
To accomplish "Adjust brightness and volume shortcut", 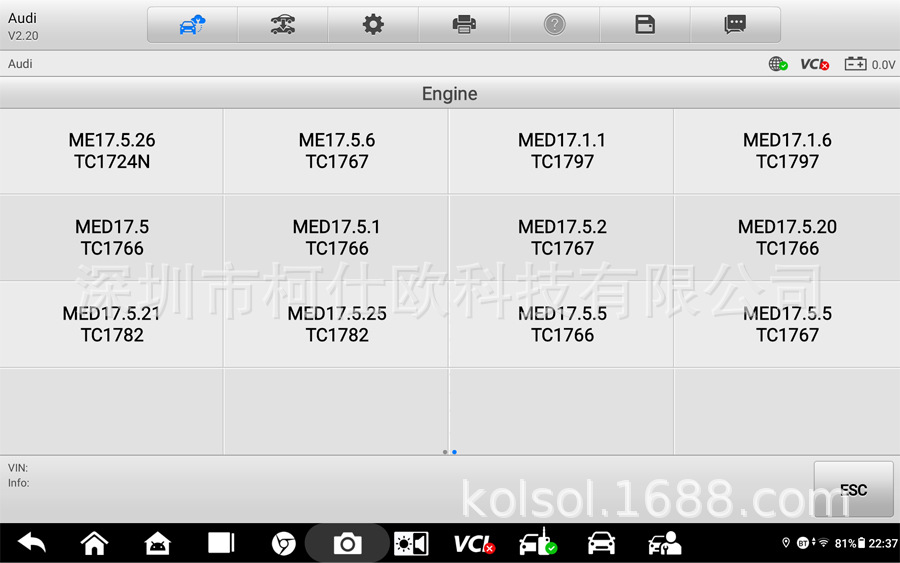I will 411,543.
